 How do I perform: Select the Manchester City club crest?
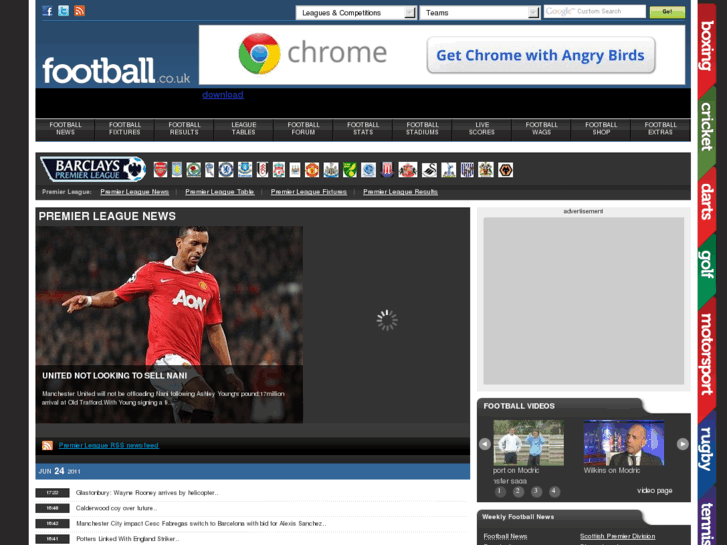point(295,170)
